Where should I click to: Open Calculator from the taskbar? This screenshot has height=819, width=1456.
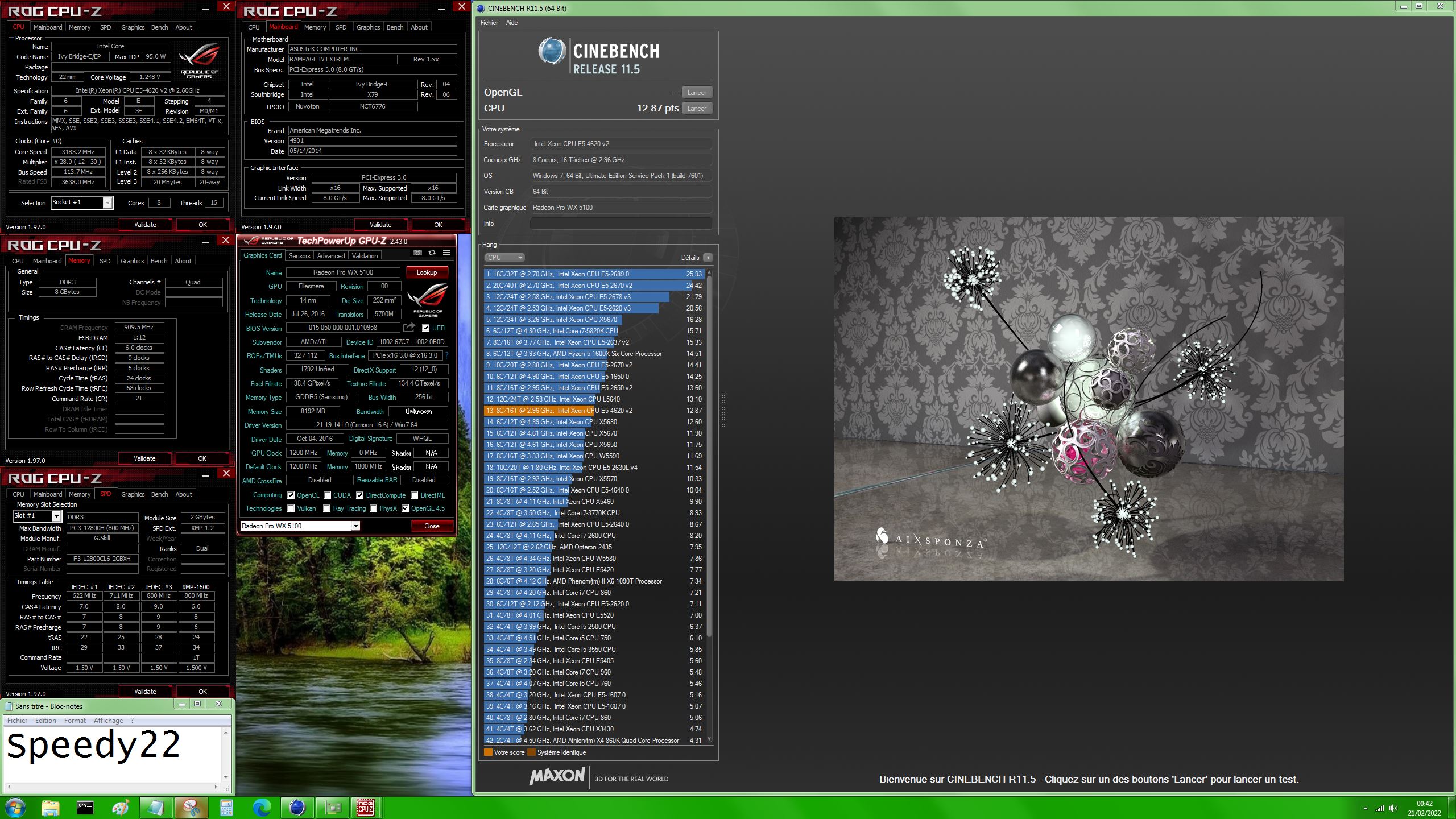[x=226, y=808]
